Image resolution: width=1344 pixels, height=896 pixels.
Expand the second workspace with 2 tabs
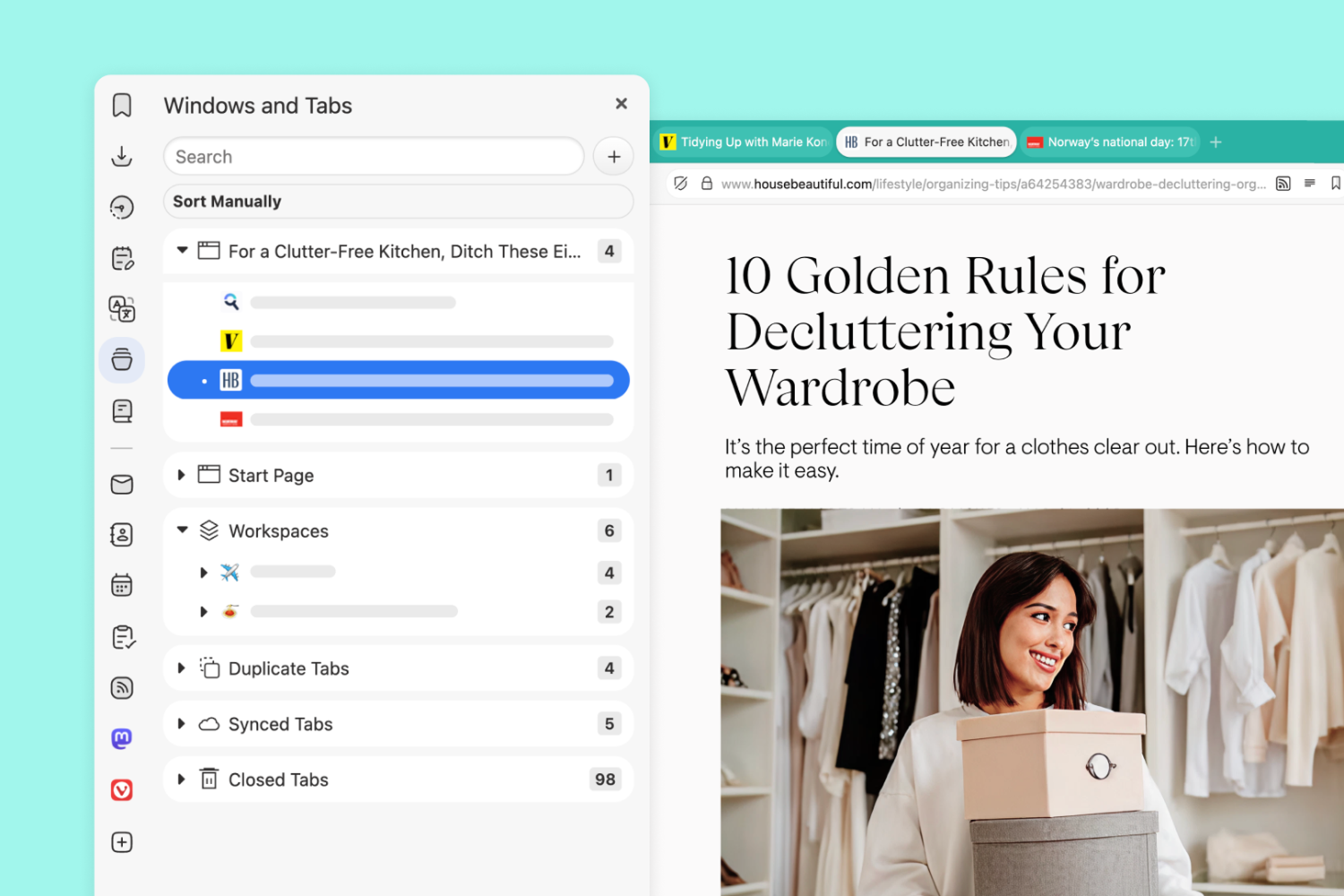click(x=203, y=612)
